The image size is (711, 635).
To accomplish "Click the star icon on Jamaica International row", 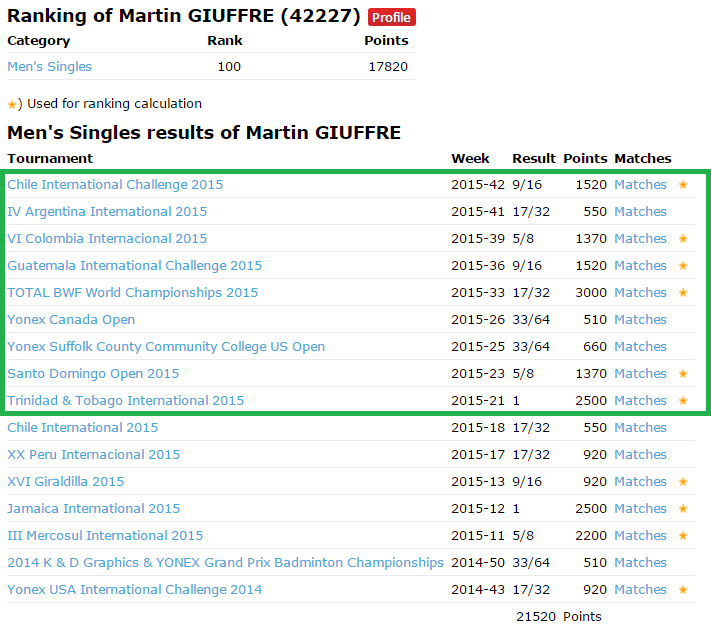I will (683, 508).
